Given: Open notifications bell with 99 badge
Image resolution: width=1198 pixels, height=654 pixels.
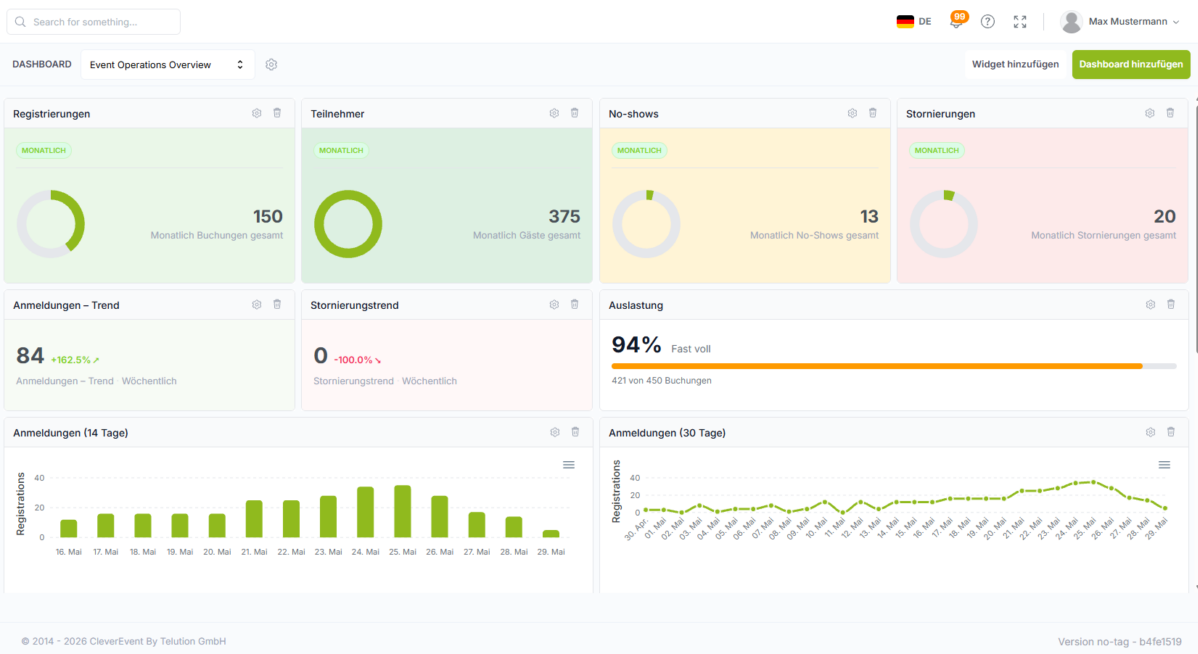Looking at the screenshot, I should (957, 21).
